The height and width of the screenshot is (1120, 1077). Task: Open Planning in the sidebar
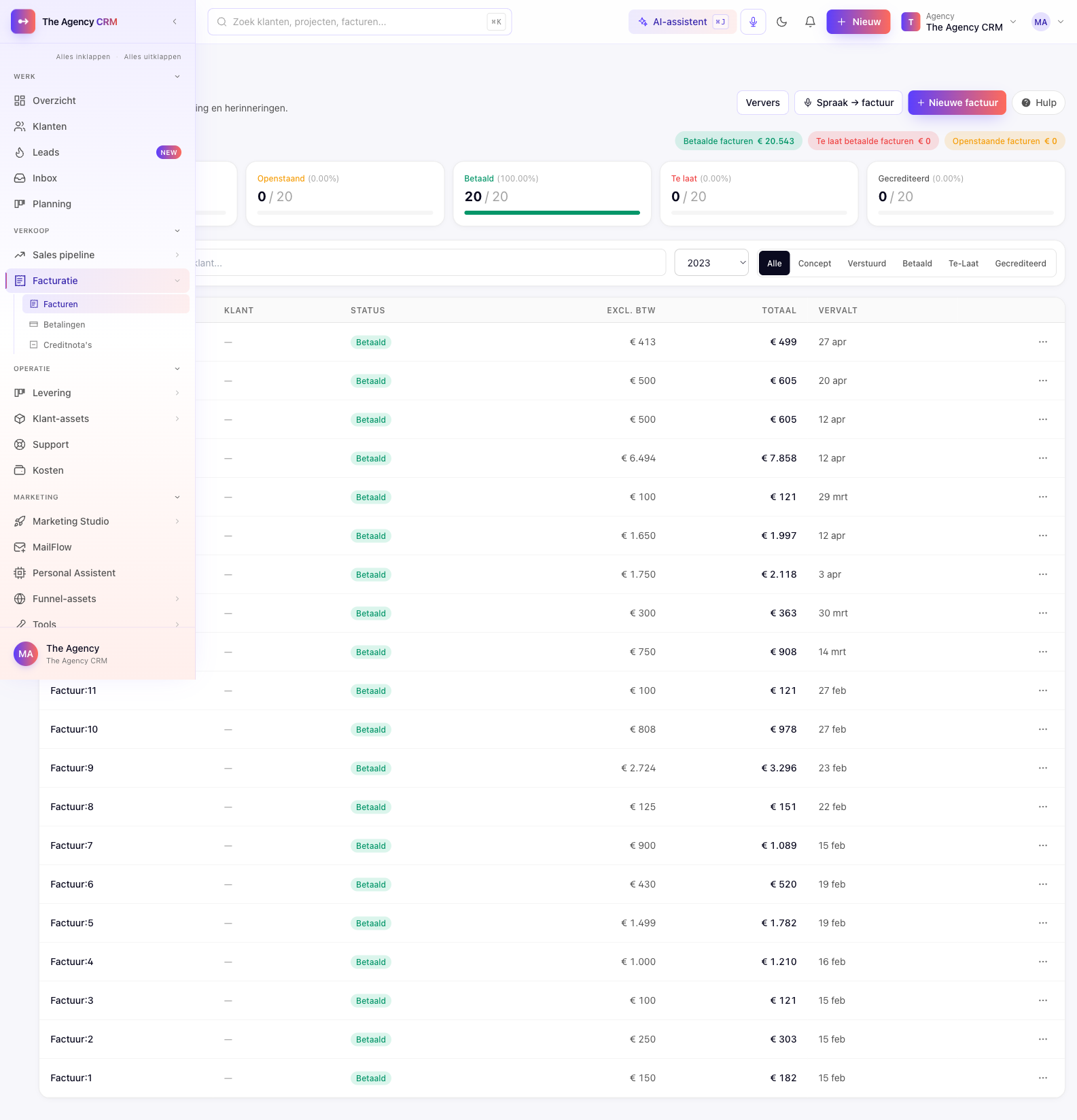click(97, 204)
